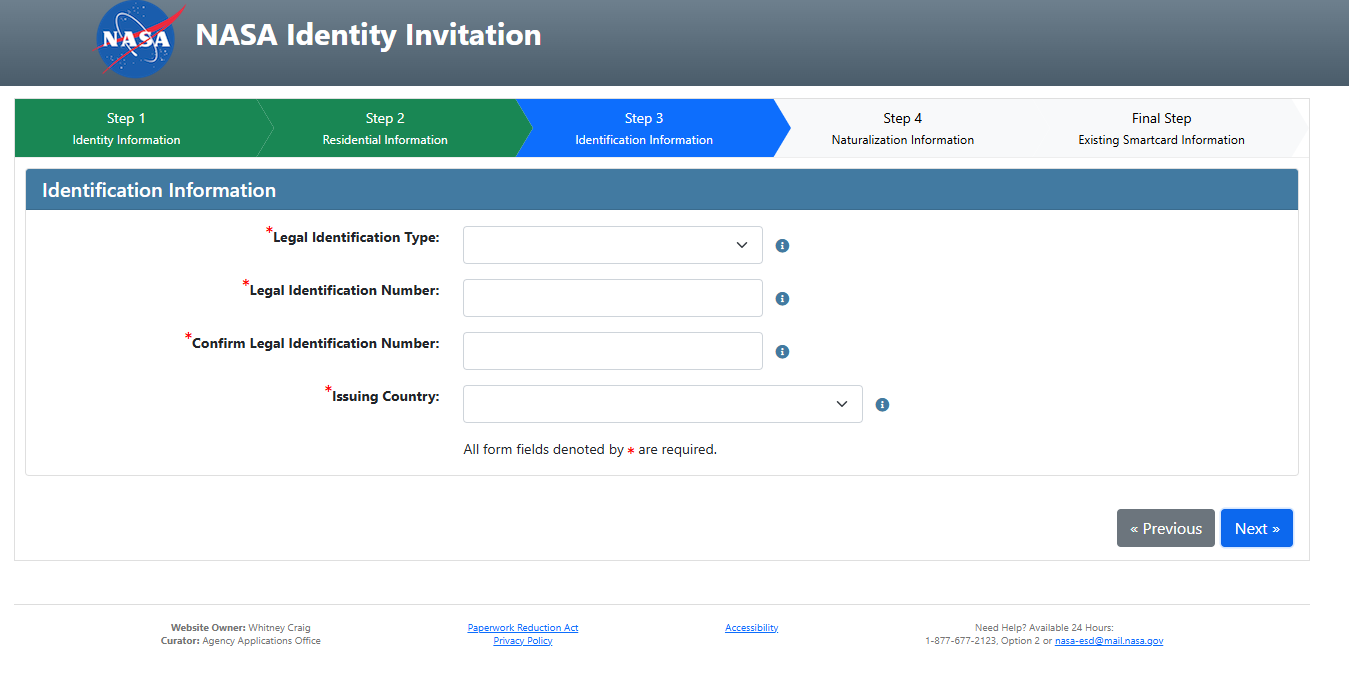
Task: Click the Issuing Country label
Action: 385,397
